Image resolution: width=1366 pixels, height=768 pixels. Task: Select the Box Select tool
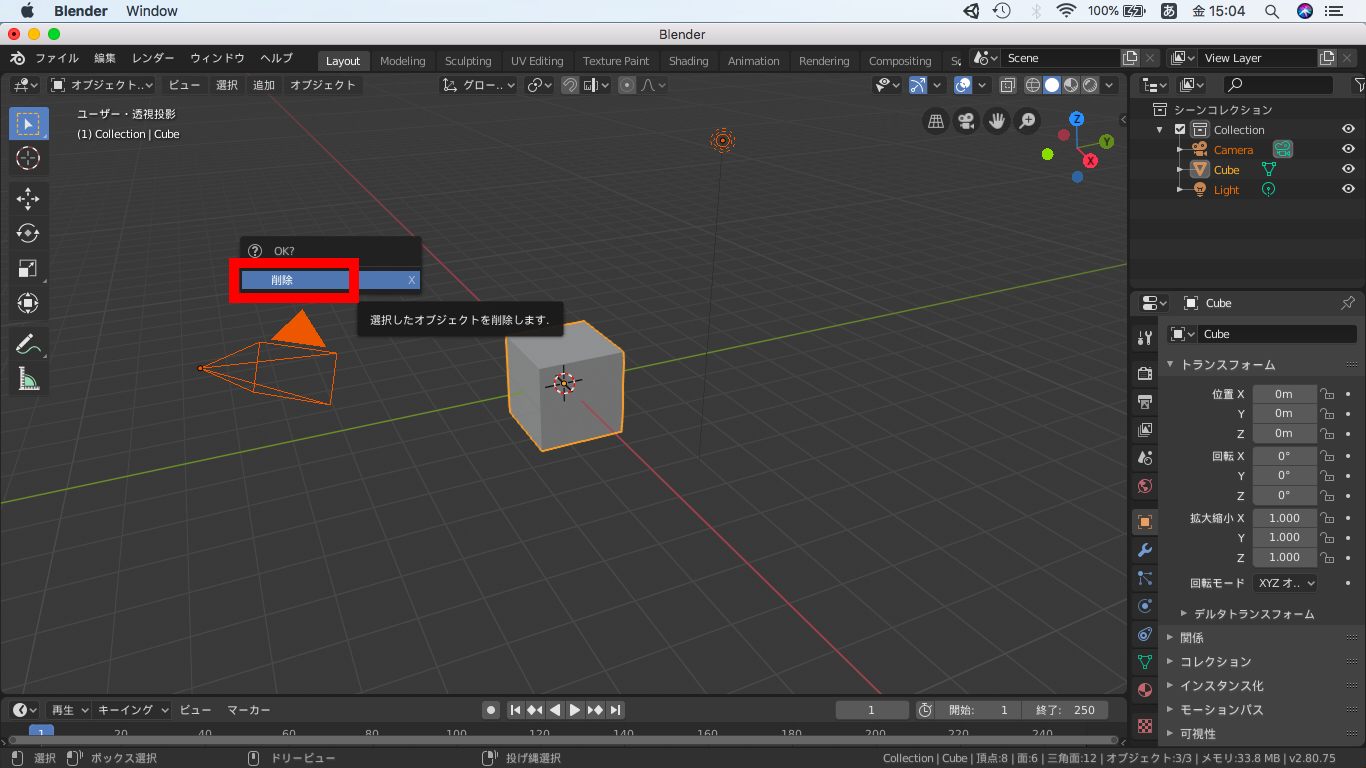[28, 124]
